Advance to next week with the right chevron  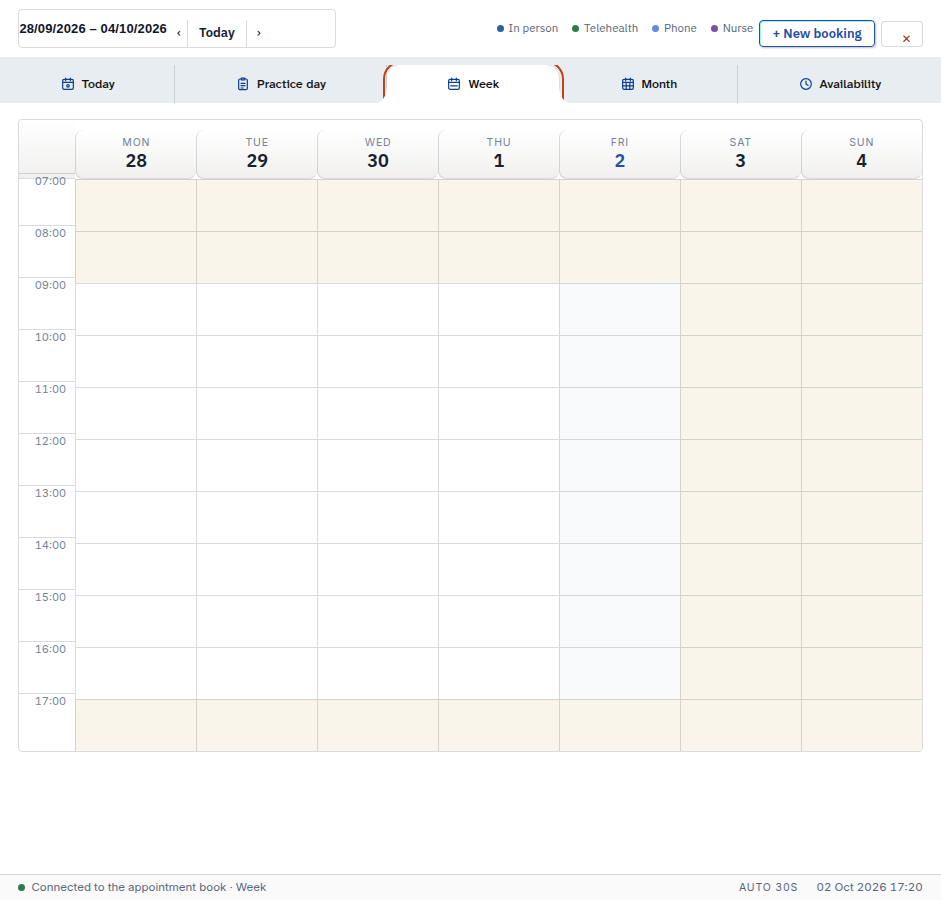tap(259, 33)
